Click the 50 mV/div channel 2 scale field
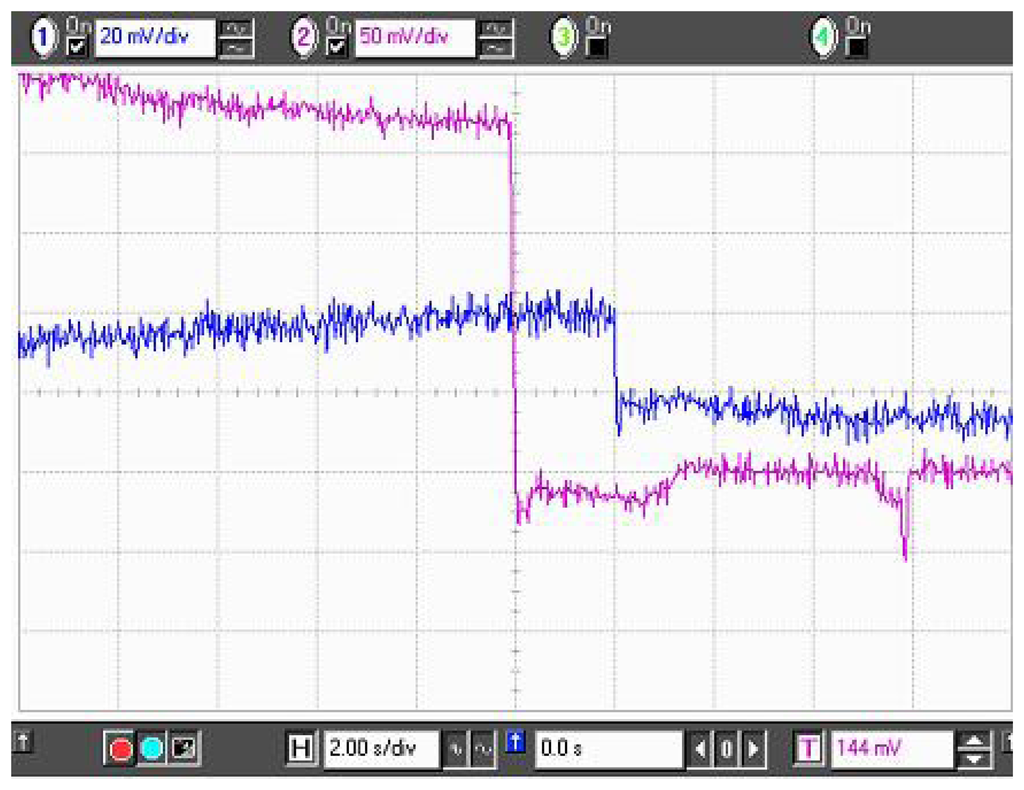This screenshot has width=1024, height=790. [x=414, y=39]
